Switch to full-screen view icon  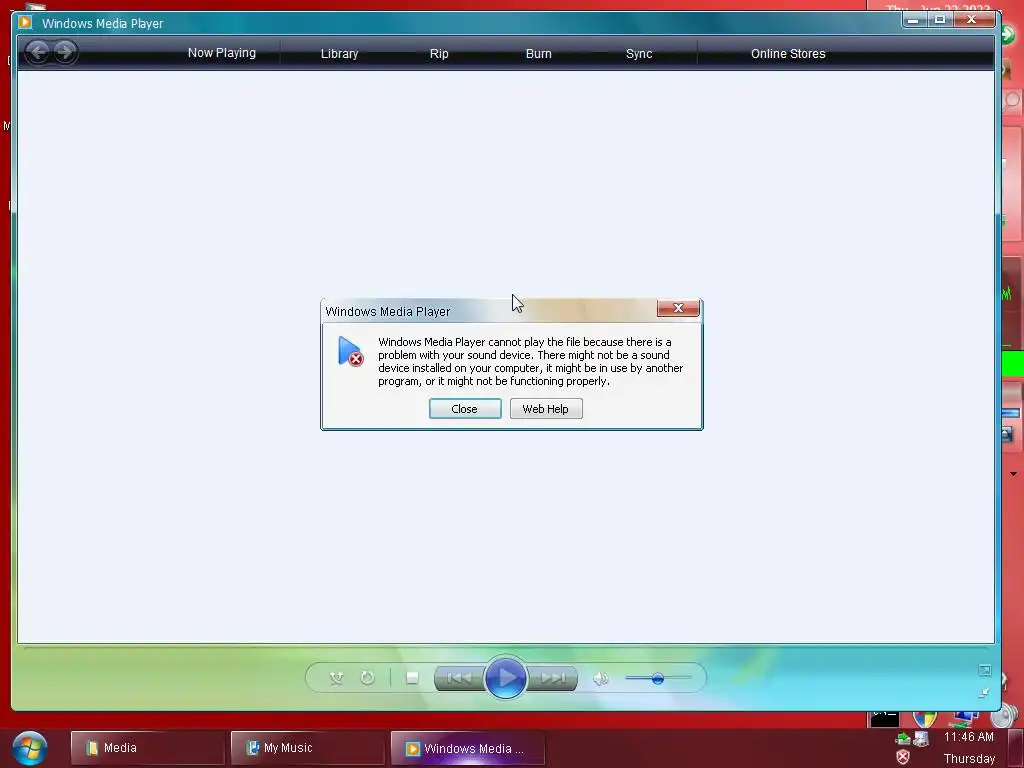984,670
